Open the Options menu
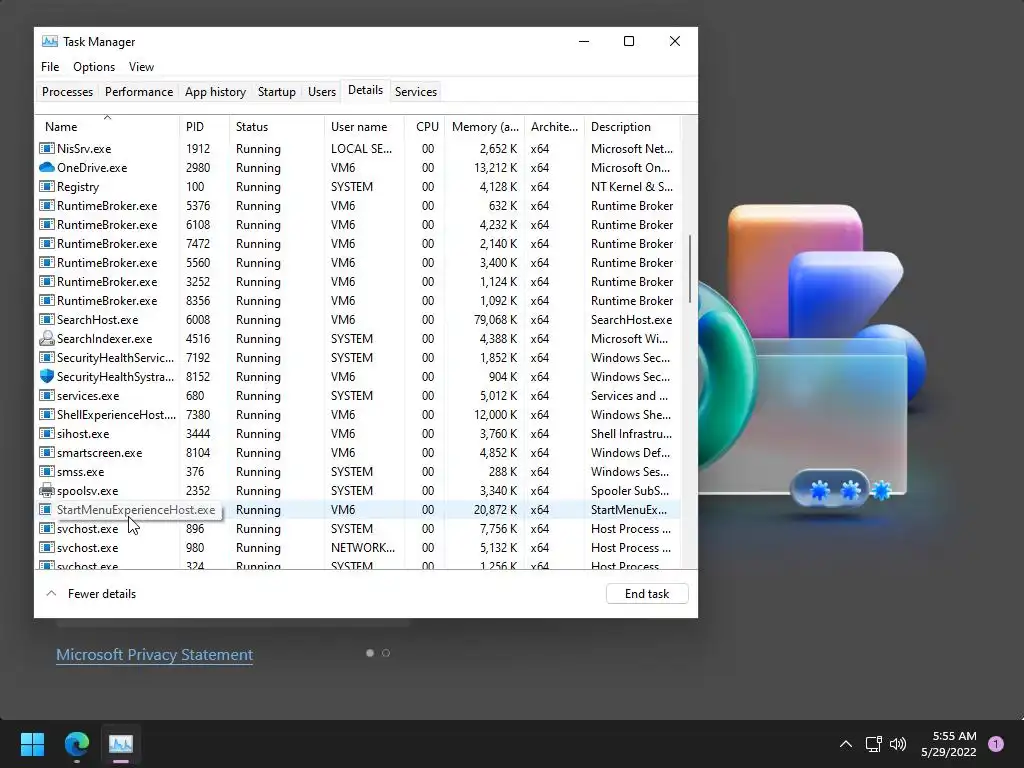Viewport: 1024px width, 768px height. (x=94, y=67)
